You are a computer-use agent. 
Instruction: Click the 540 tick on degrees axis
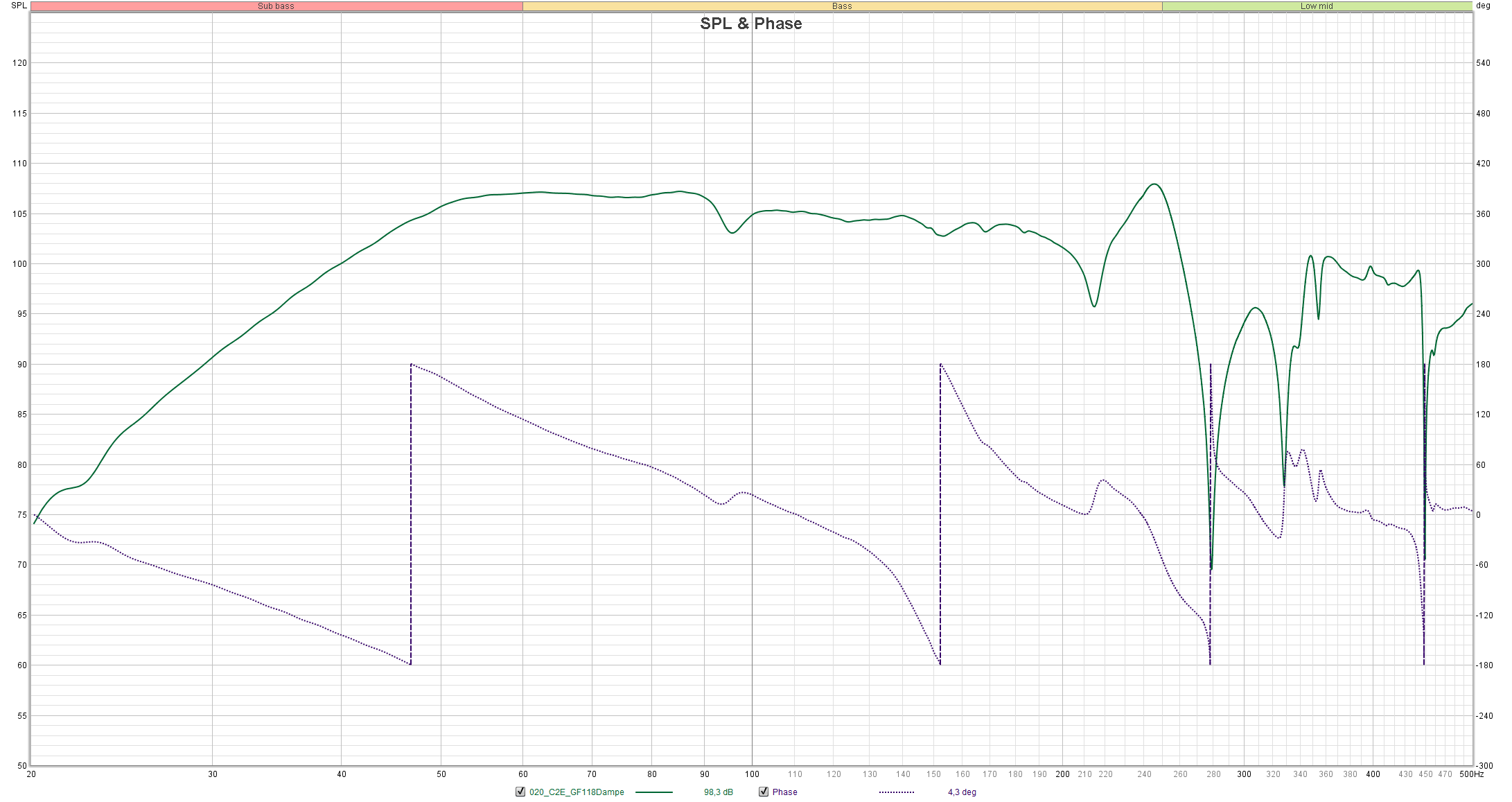(1483, 63)
